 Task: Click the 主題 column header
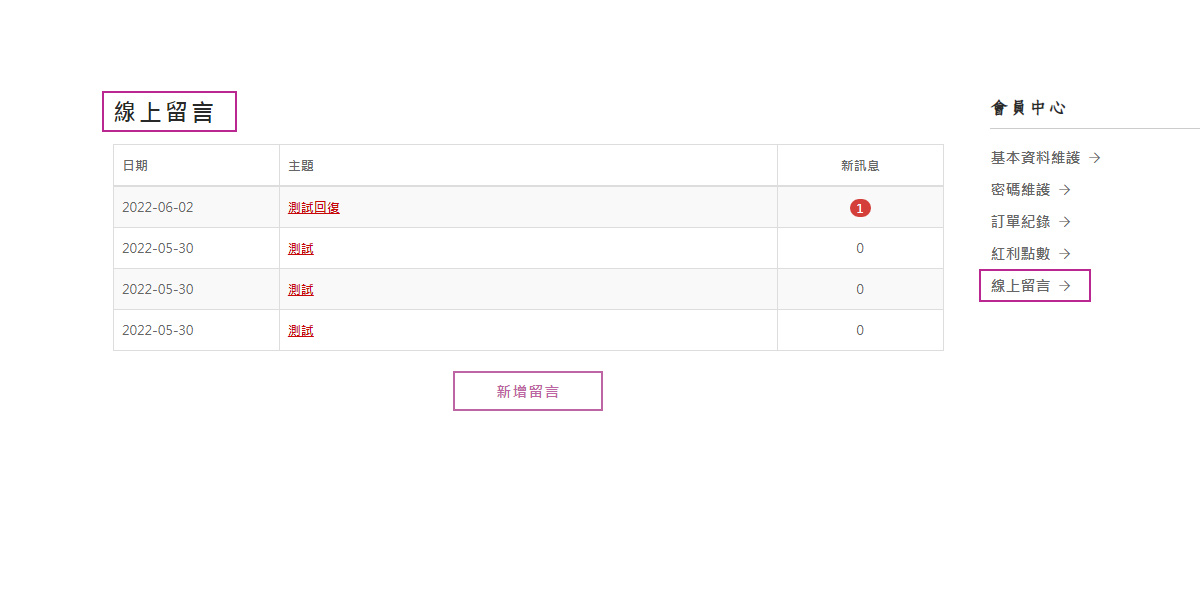coord(301,166)
